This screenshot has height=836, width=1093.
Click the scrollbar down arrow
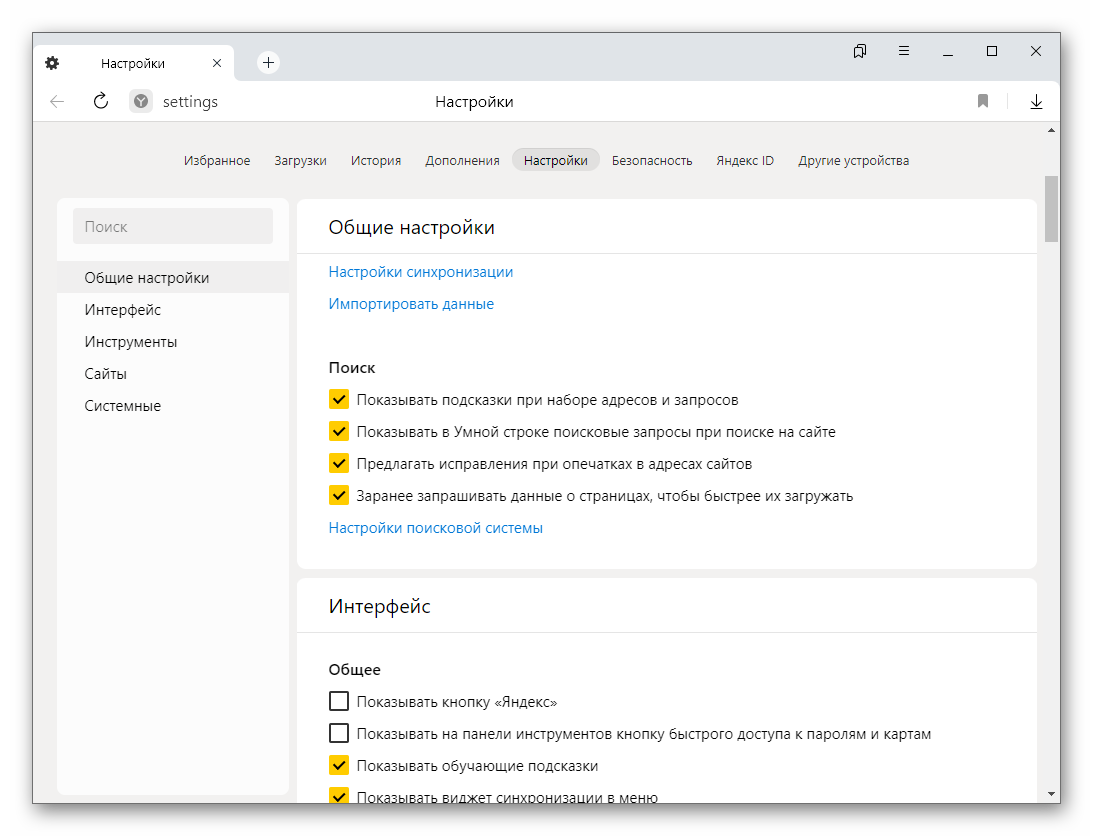click(1051, 794)
